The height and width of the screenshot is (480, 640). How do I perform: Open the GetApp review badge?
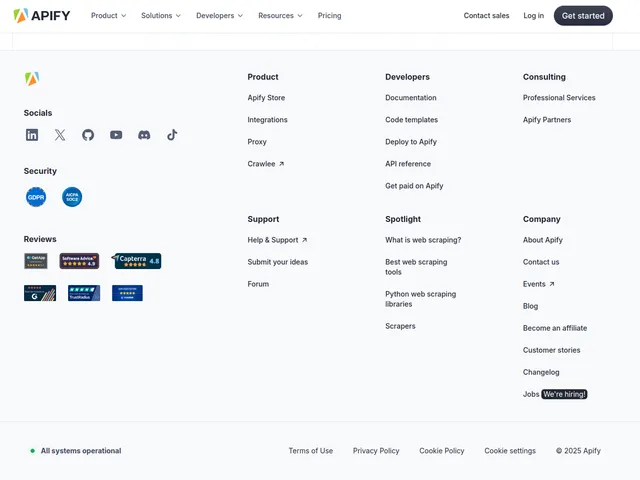pos(36,261)
